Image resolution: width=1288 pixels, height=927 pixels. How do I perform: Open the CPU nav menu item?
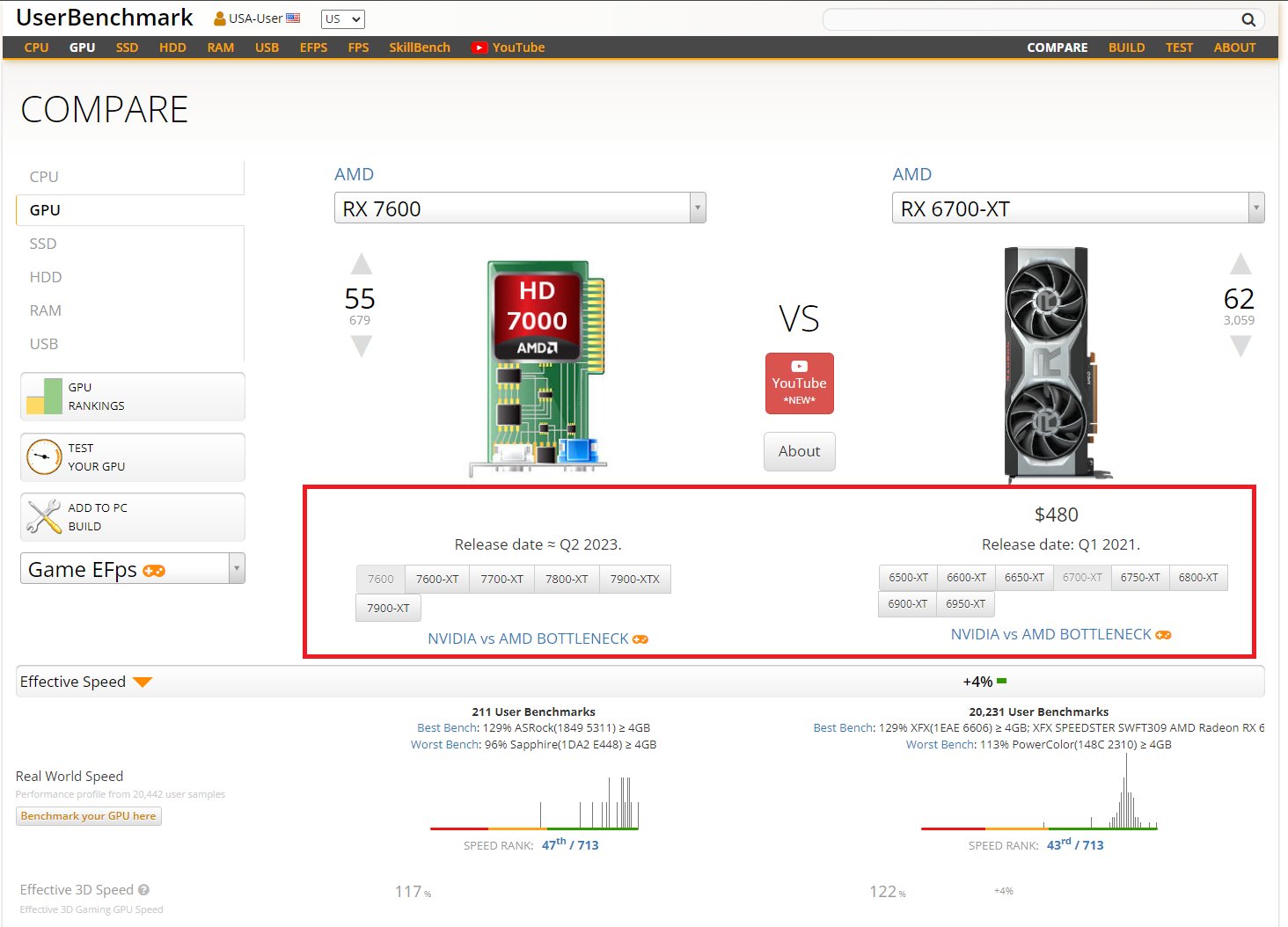[x=36, y=47]
